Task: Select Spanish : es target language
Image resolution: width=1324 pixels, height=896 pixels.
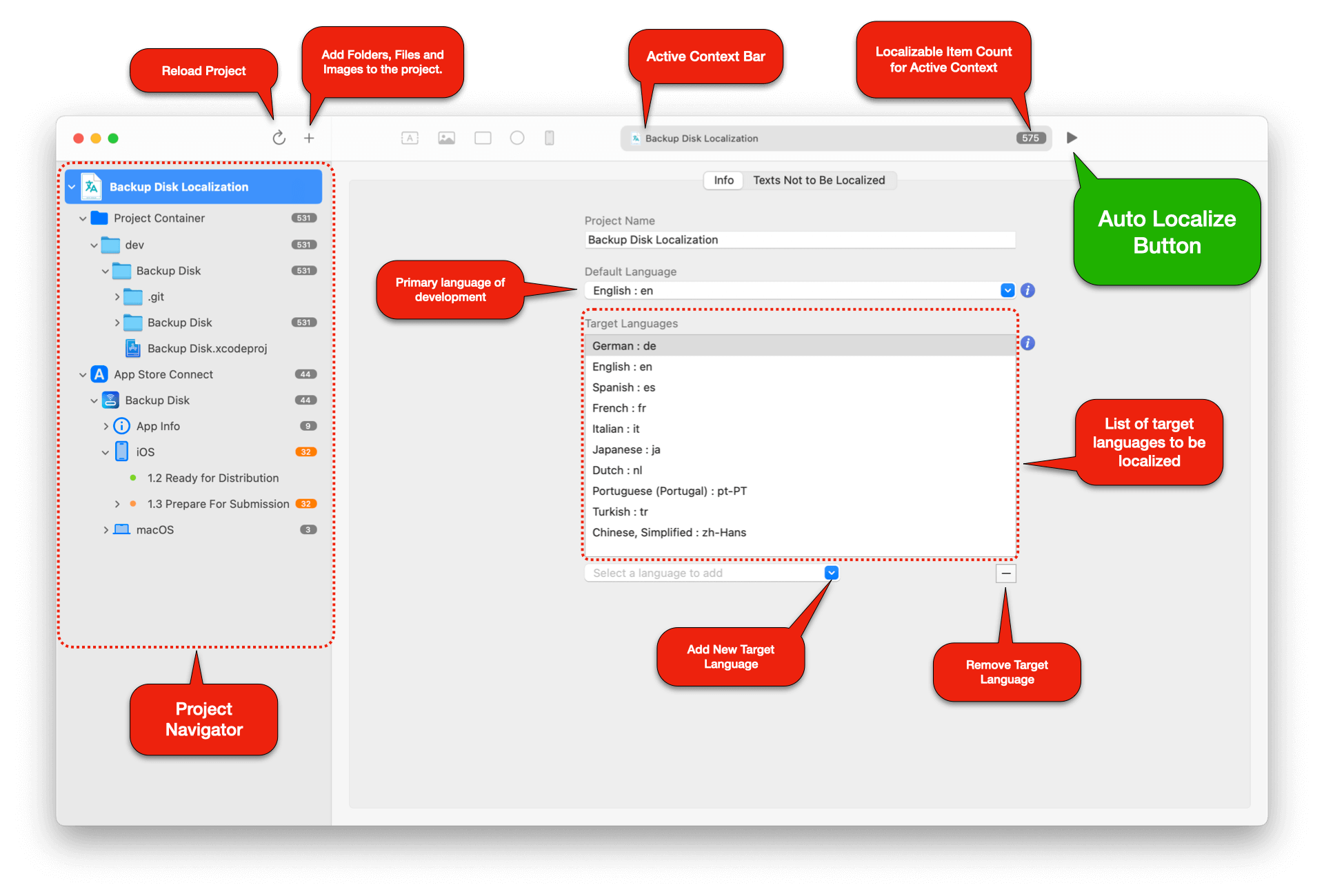Action: coord(800,387)
